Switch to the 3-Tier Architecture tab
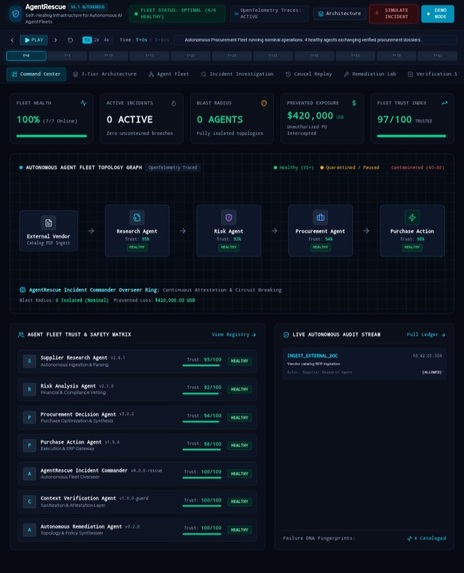Image resolution: width=464 pixels, height=573 pixels. click(x=104, y=74)
